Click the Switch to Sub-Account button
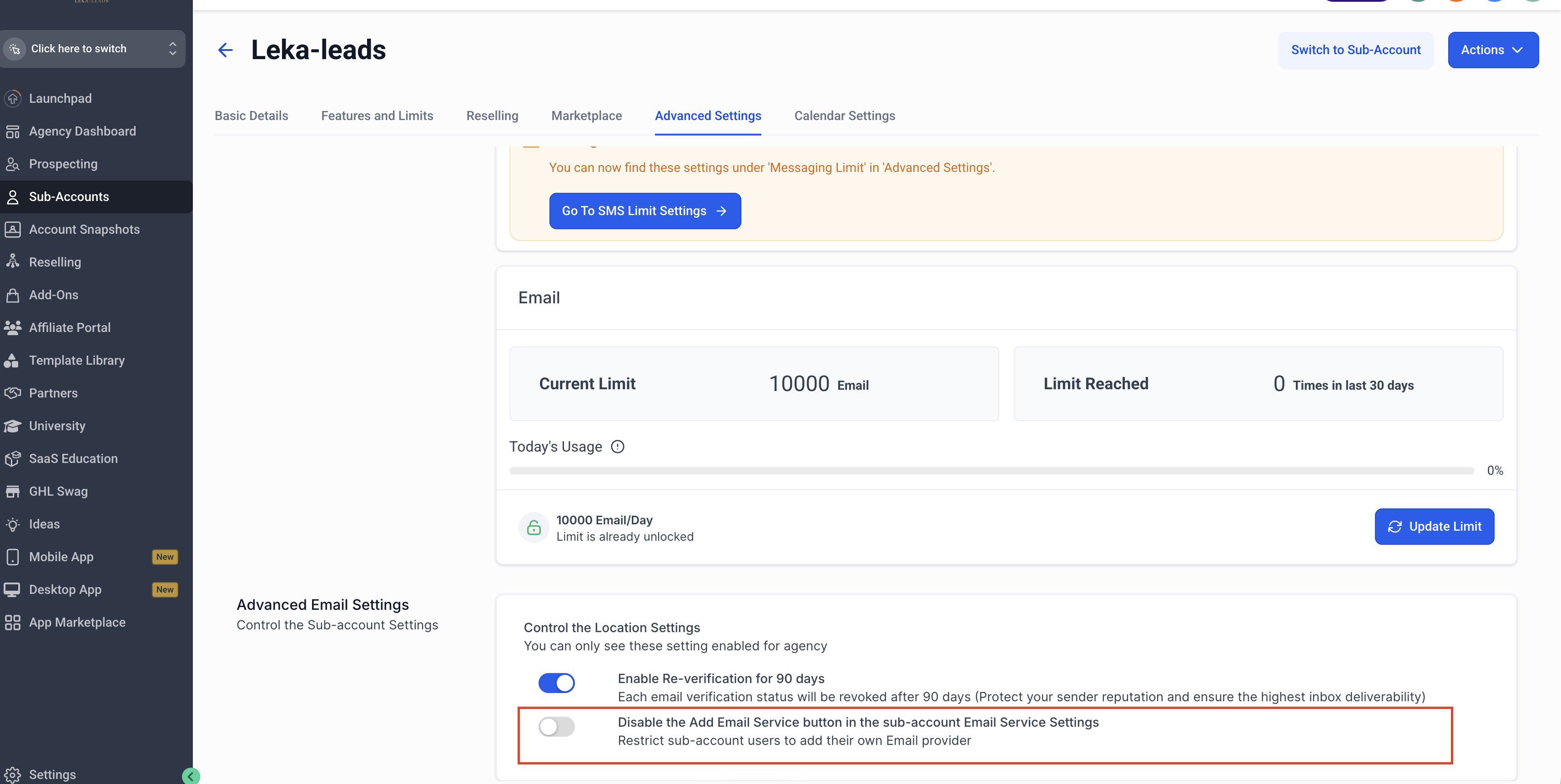Image resolution: width=1561 pixels, height=784 pixels. (1355, 50)
